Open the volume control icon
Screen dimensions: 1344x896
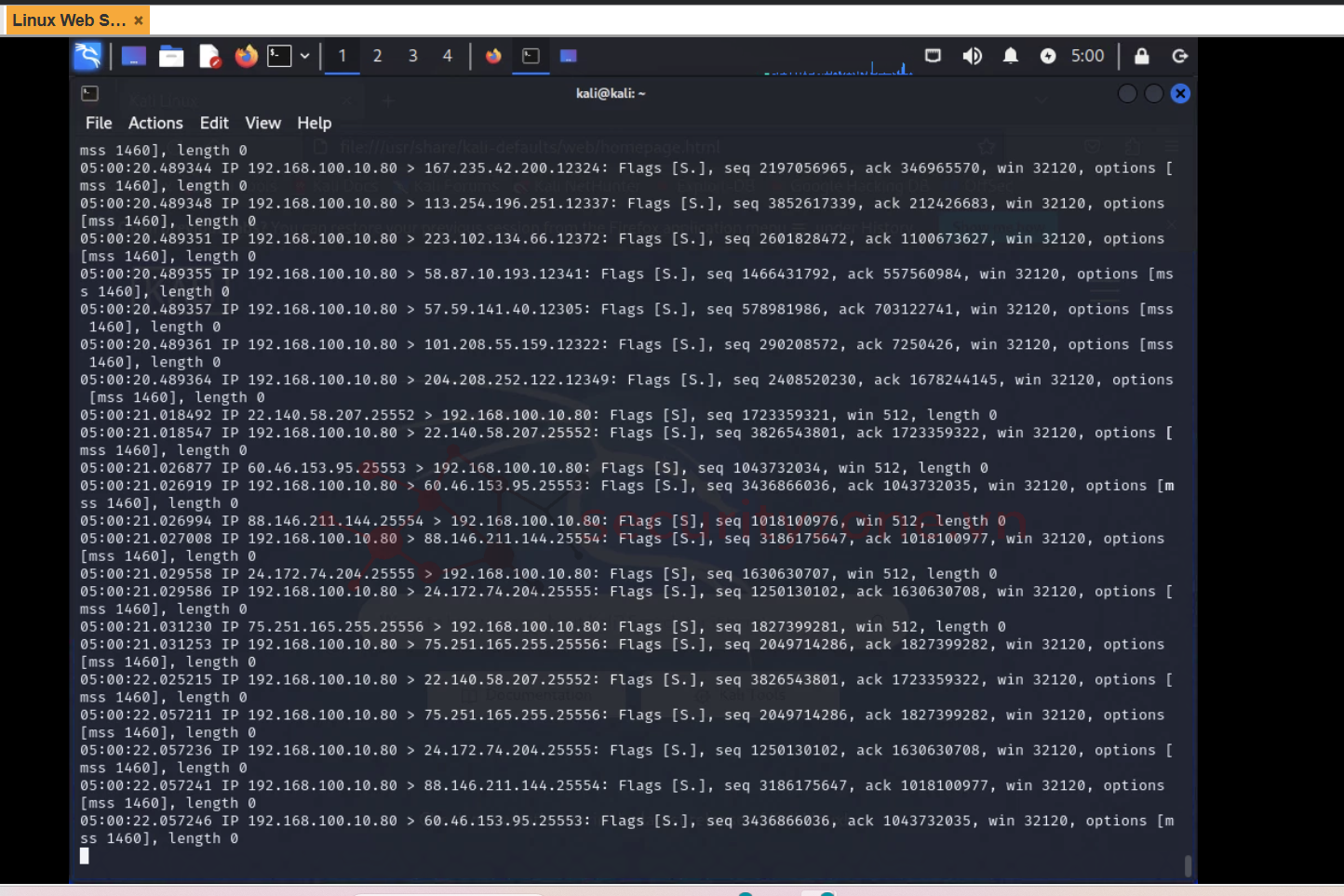pyautogui.click(x=972, y=57)
